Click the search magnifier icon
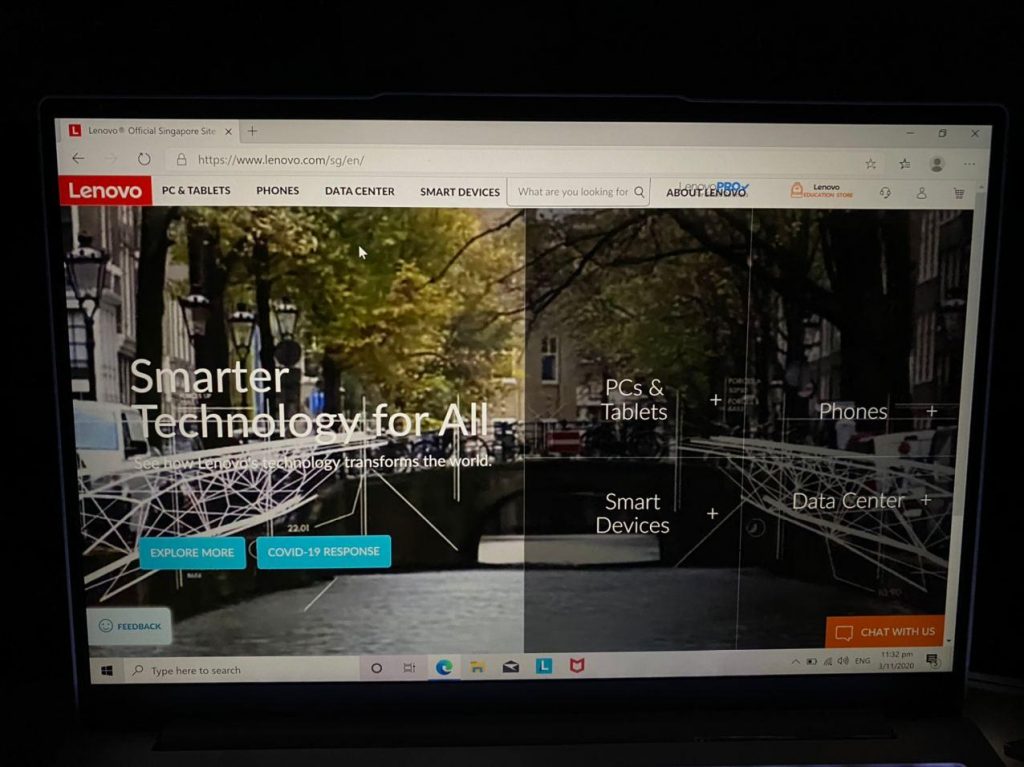1024x767 pixels. (x=639, y=192)
